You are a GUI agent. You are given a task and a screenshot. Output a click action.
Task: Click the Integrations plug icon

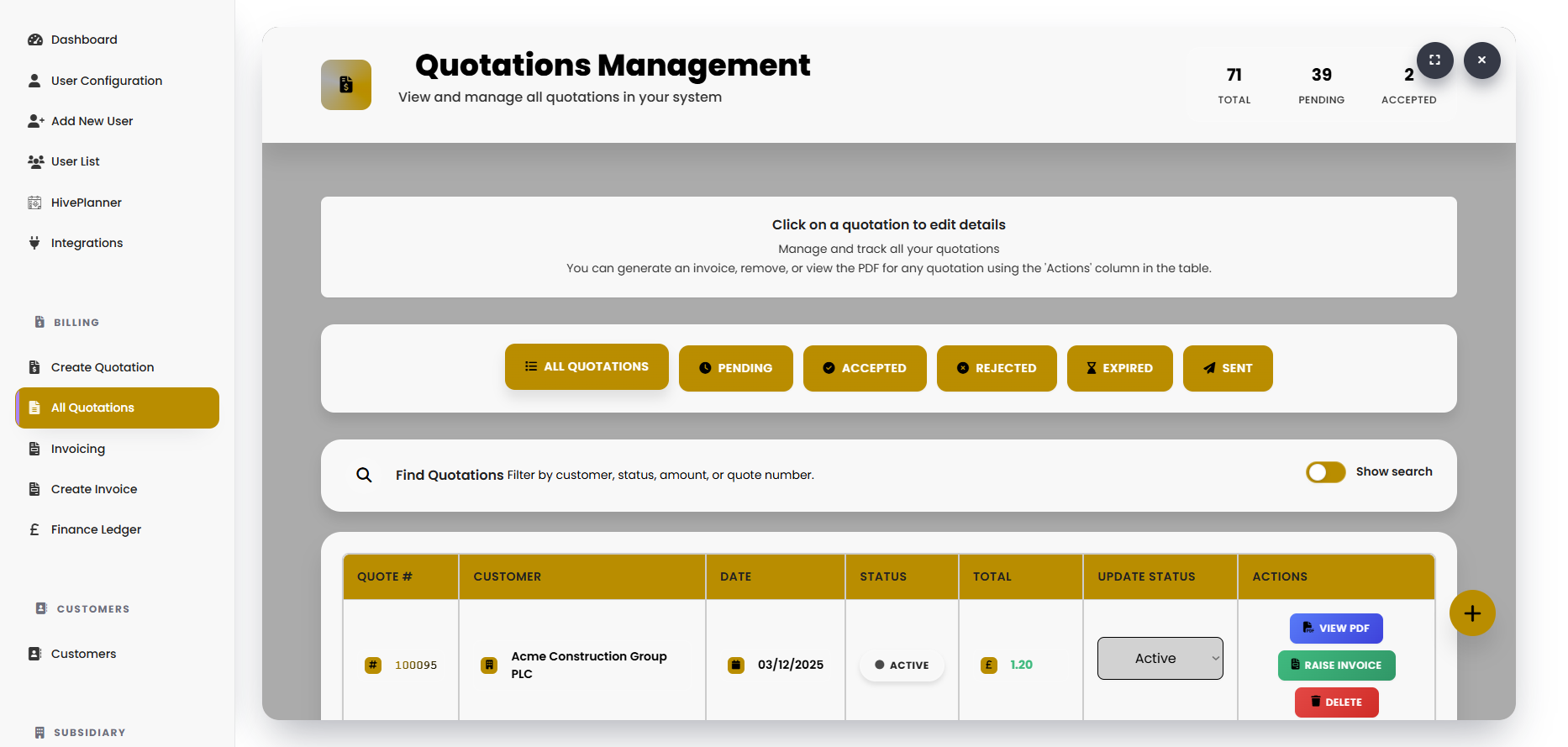[34, 243]
